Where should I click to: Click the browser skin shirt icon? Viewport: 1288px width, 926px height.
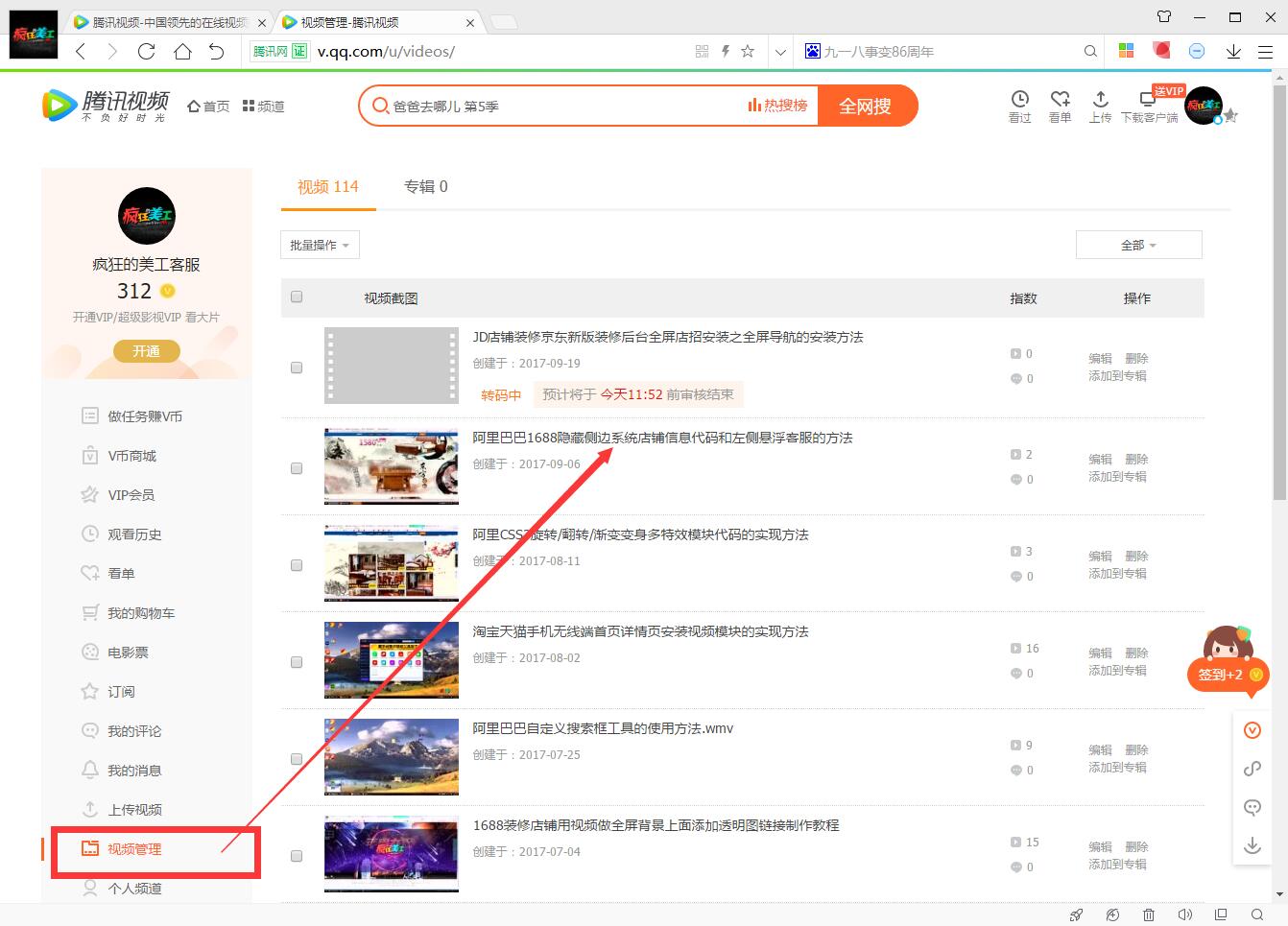1164,16
